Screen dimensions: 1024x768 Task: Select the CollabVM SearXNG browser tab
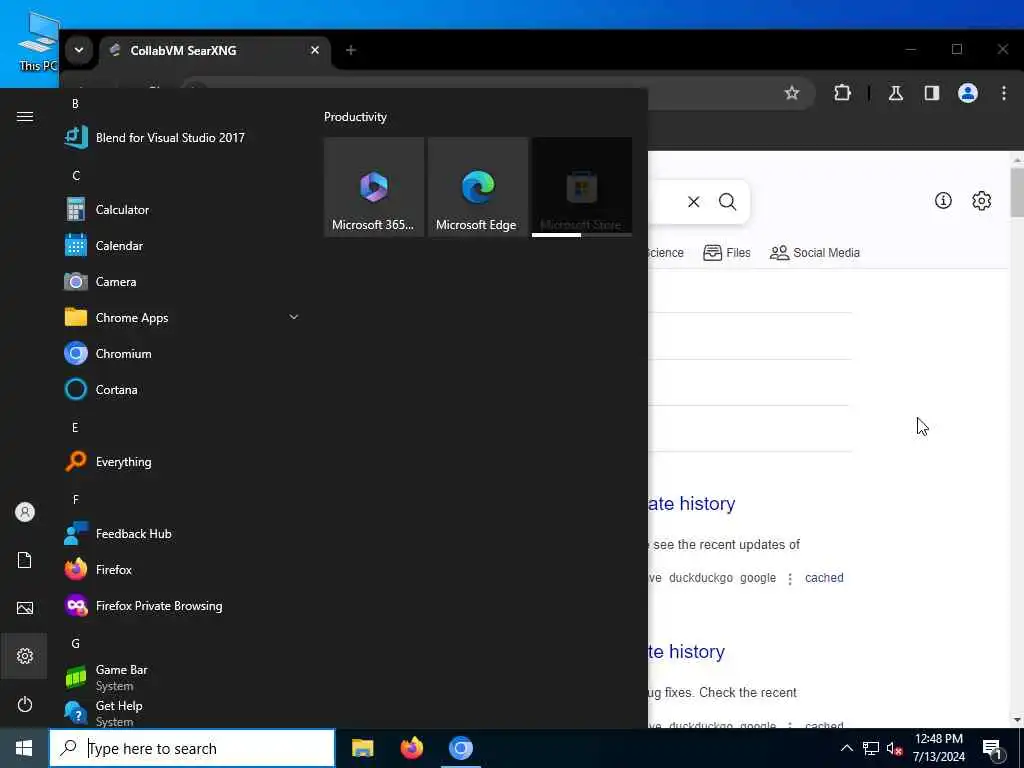214,50
